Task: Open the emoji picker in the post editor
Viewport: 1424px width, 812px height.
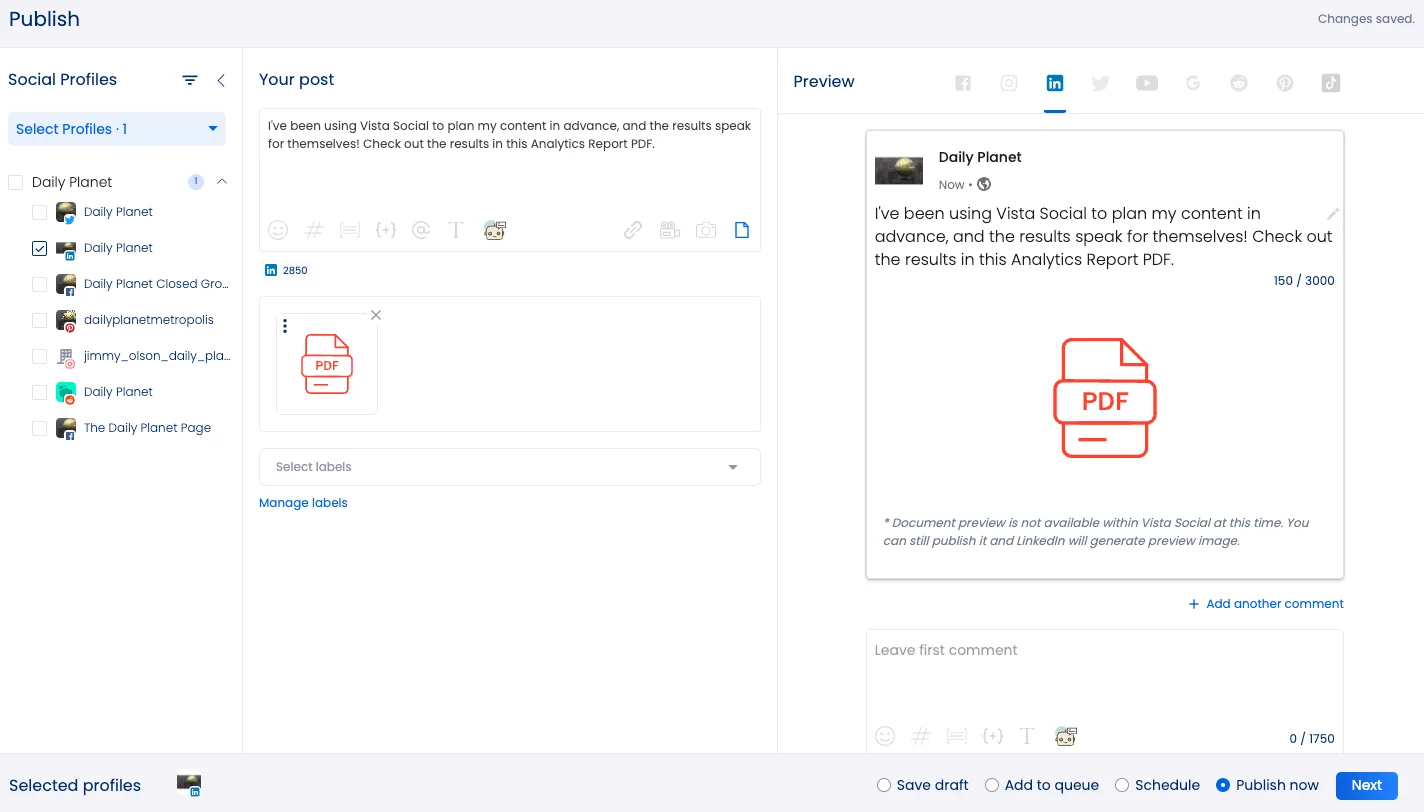Action: pyautogui.click(x=277, y=230)
